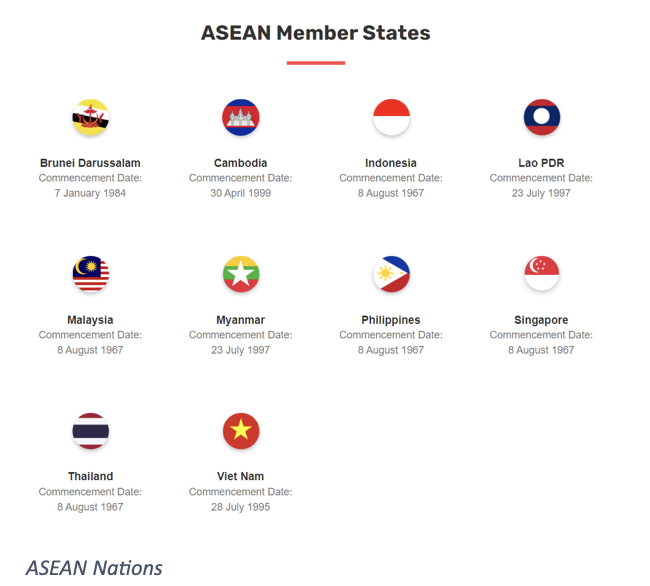
Task: Open the Brunei Darussalam country name link
Action: [x=90, y=163]
